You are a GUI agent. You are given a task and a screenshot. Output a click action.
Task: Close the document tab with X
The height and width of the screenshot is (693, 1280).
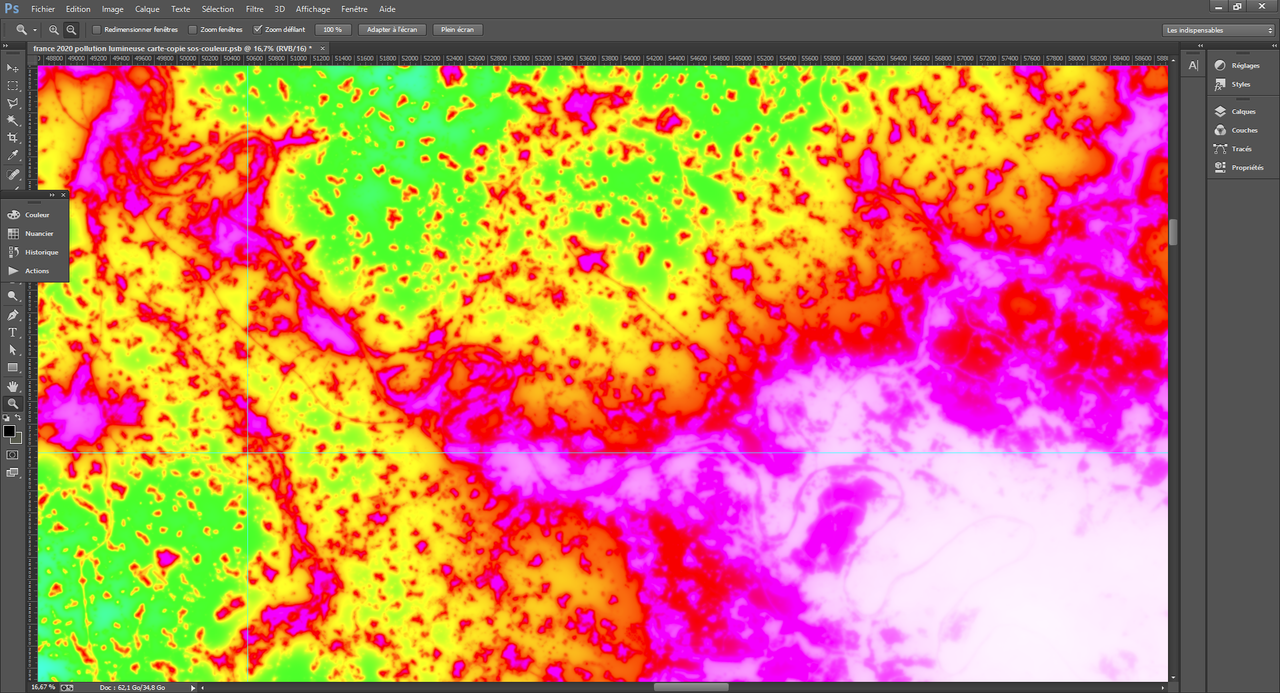click(322, 48)
